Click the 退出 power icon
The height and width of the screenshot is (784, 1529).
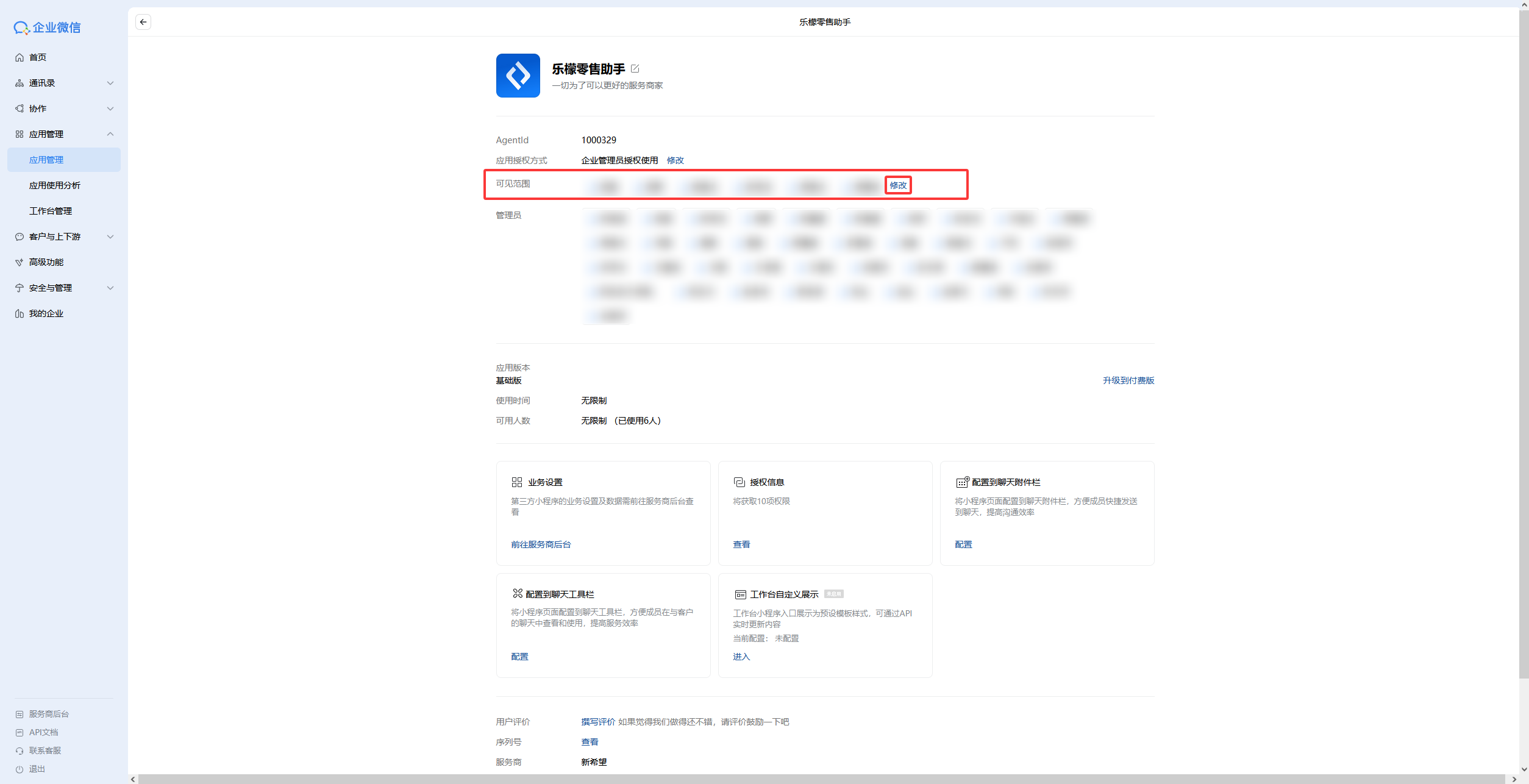tap(20, 769)
